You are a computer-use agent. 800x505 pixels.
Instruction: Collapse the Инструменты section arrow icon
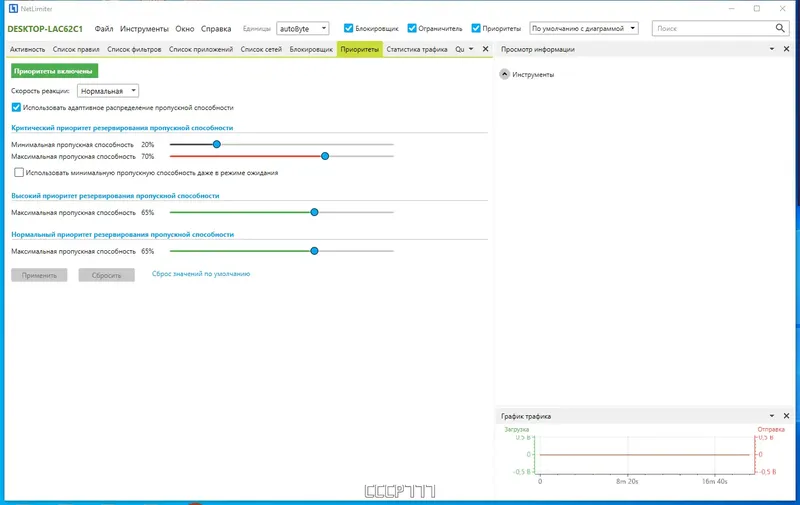pos(504,74)
